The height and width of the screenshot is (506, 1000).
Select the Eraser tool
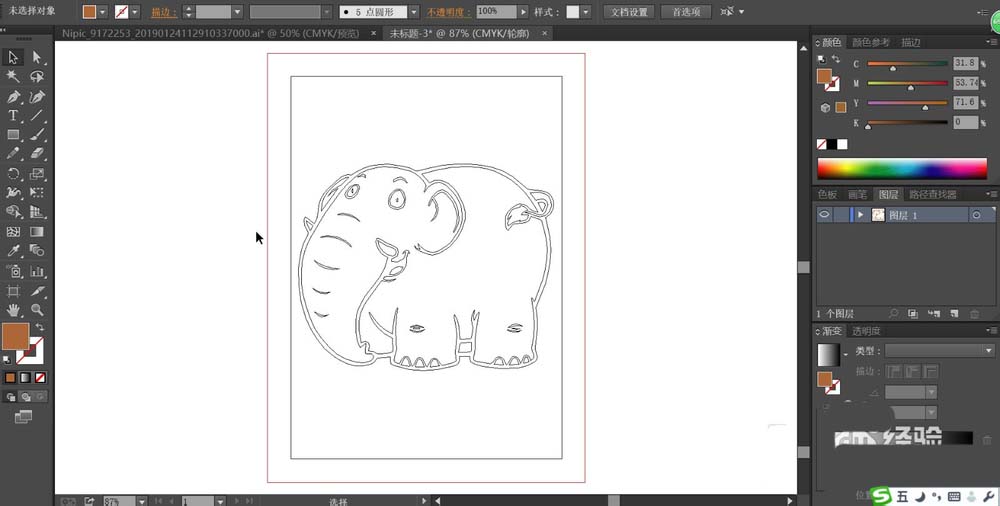click(37, 154)
